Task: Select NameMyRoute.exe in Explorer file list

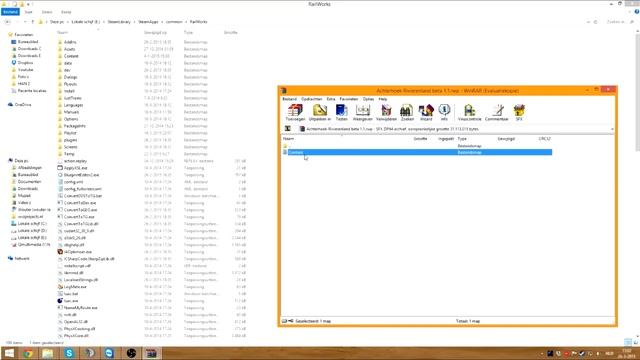Action: tap(80, 308)
